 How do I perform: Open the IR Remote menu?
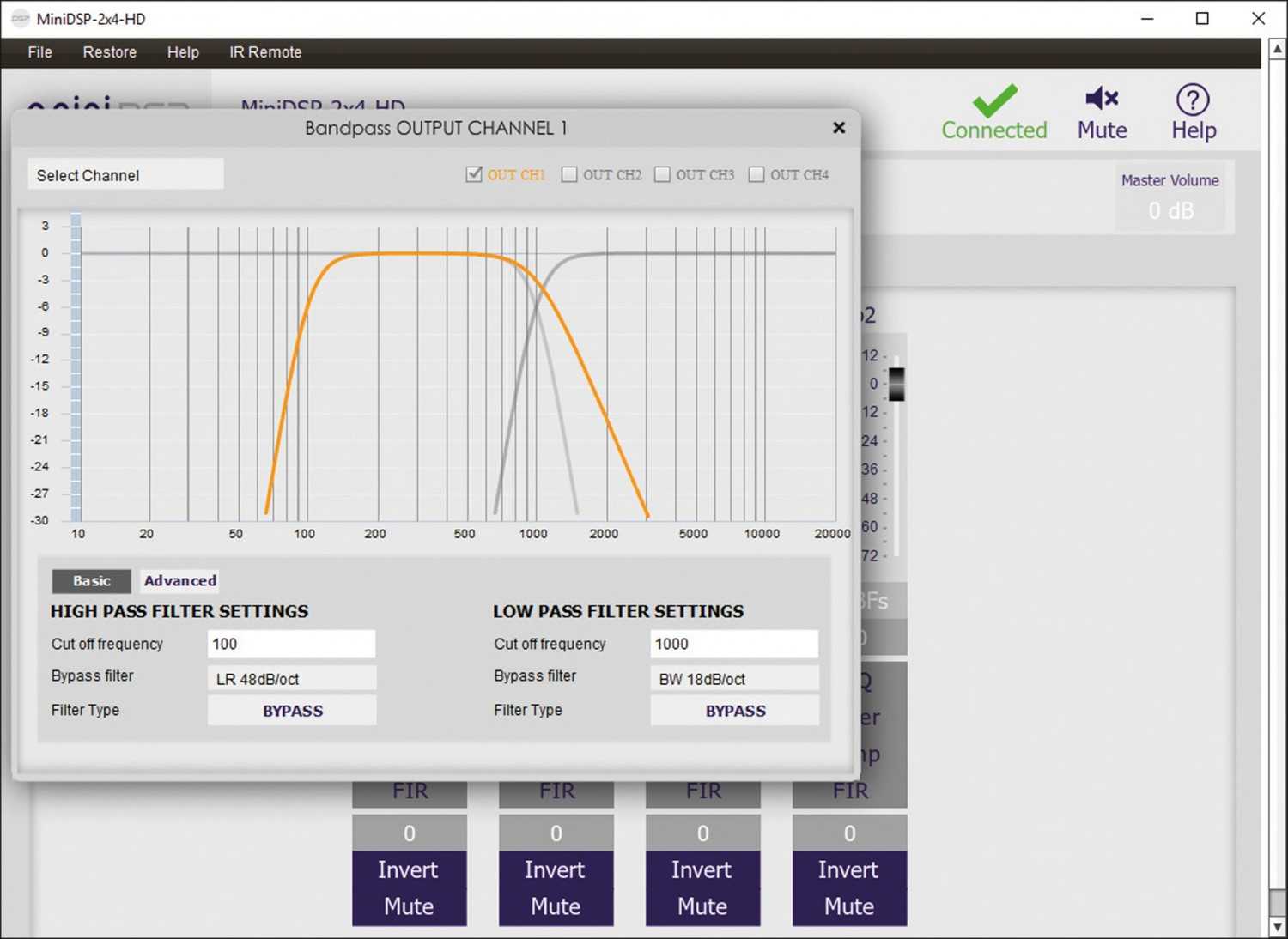(265, 52)
